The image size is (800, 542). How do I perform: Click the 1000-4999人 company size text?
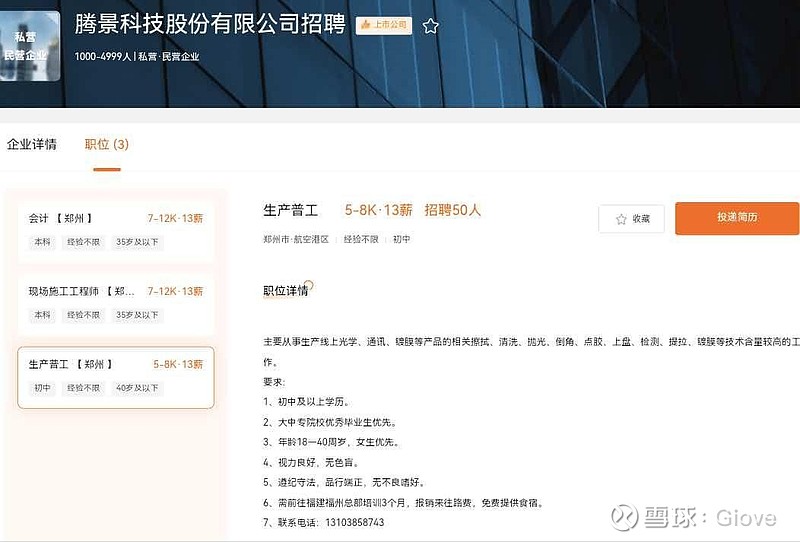103,57
